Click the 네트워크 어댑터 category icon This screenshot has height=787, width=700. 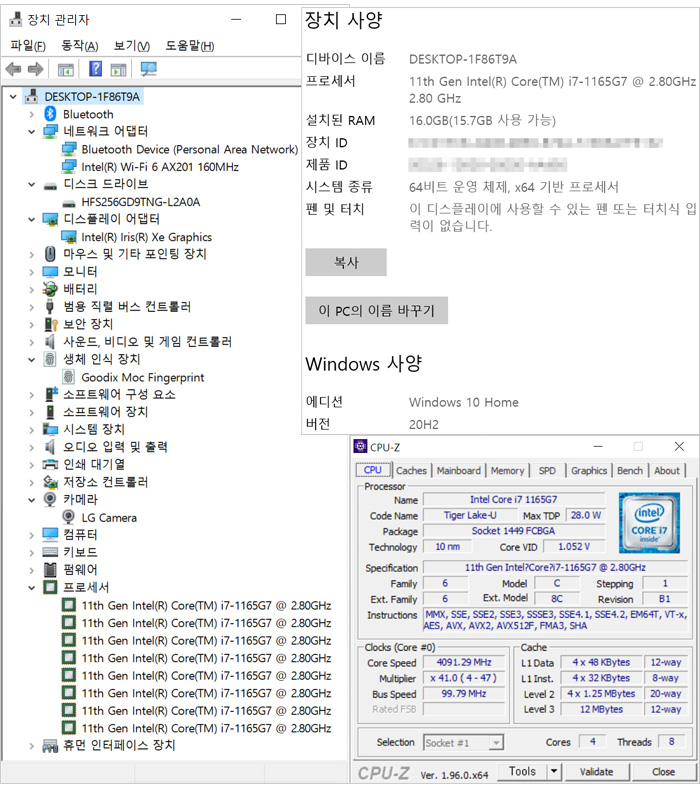point(50,132)
